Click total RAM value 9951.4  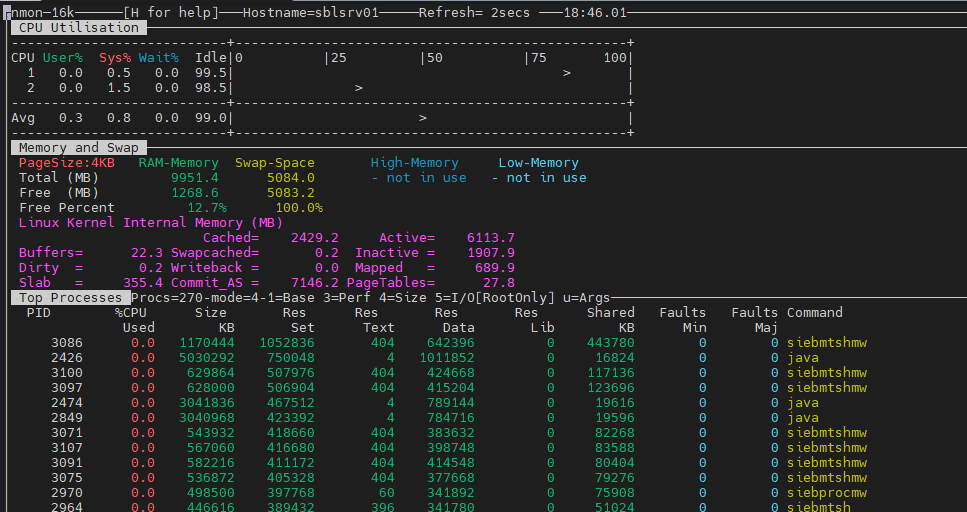(195, 178)
